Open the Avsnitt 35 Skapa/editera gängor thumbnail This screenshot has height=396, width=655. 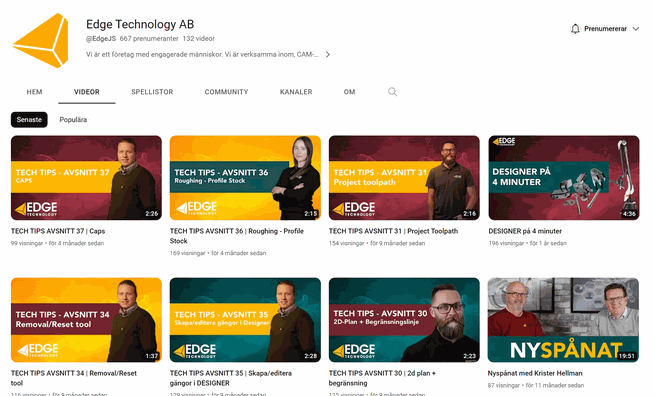point(245,320)
